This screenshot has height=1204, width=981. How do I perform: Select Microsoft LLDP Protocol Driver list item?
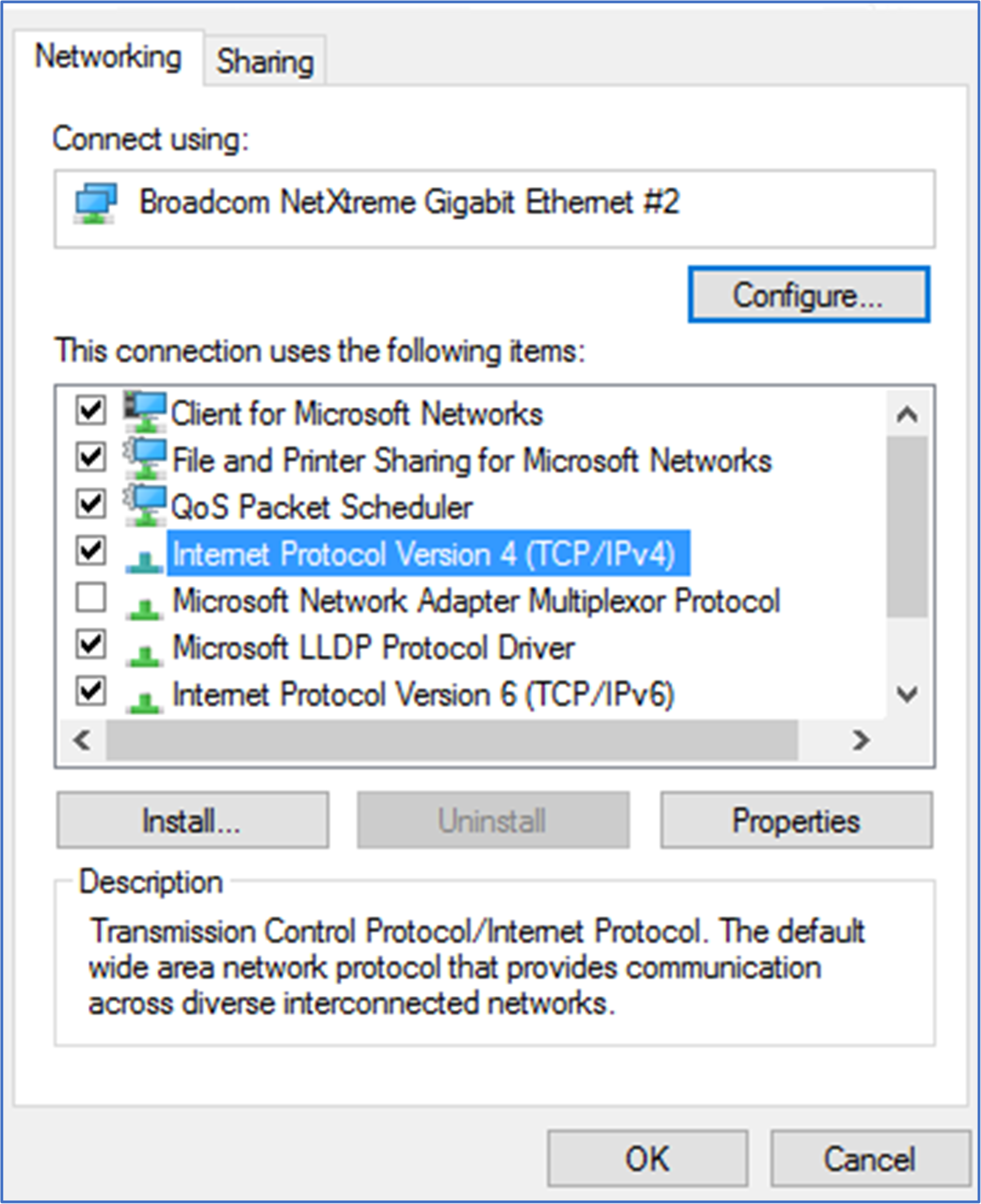373,647
